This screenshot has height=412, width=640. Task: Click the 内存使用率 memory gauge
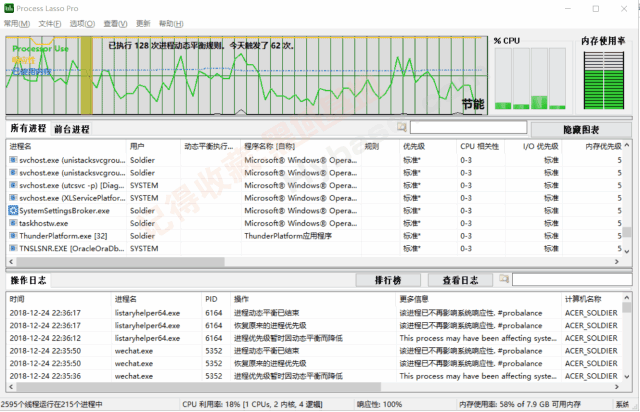[604, 80]
